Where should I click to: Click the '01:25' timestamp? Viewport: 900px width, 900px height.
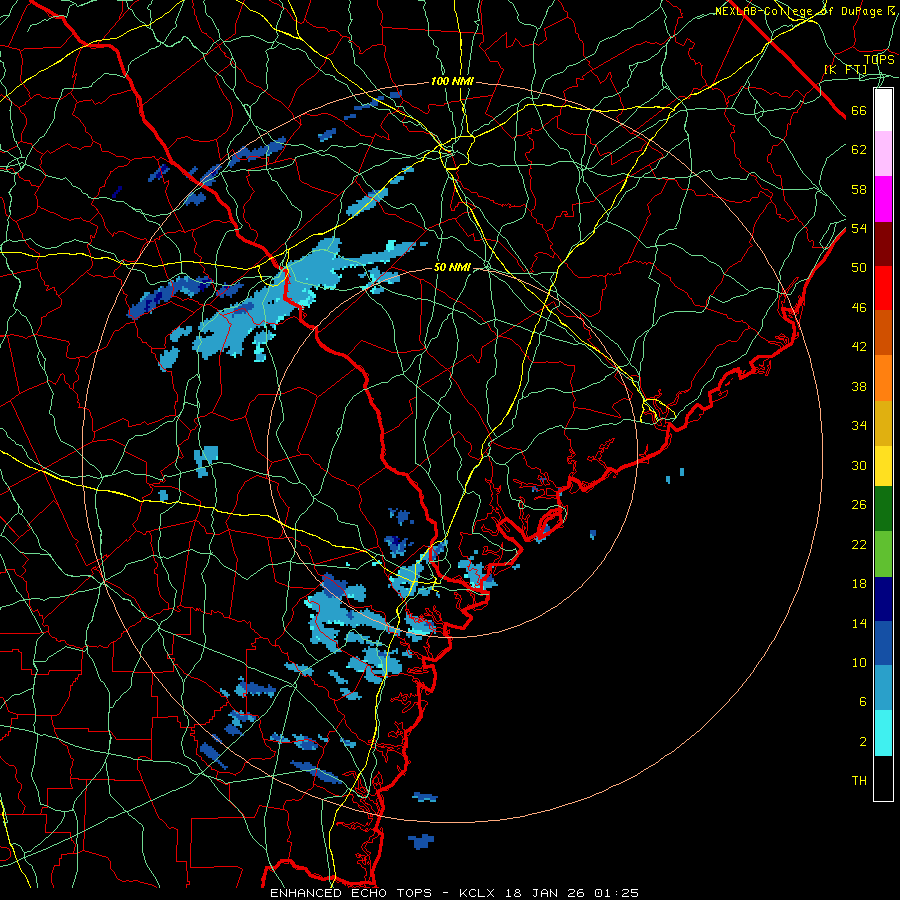616,893
